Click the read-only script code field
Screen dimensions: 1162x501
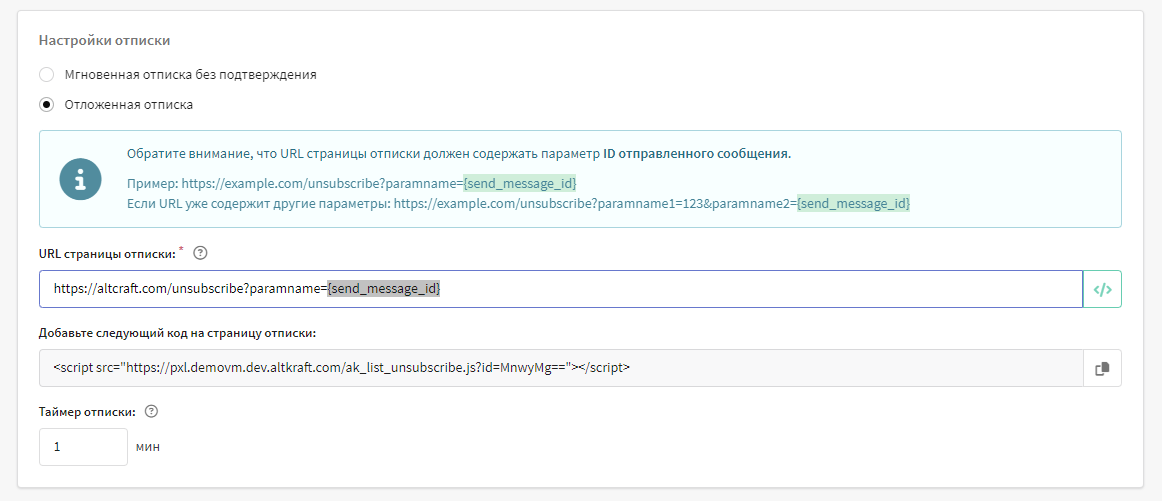[x=560, y=368]
